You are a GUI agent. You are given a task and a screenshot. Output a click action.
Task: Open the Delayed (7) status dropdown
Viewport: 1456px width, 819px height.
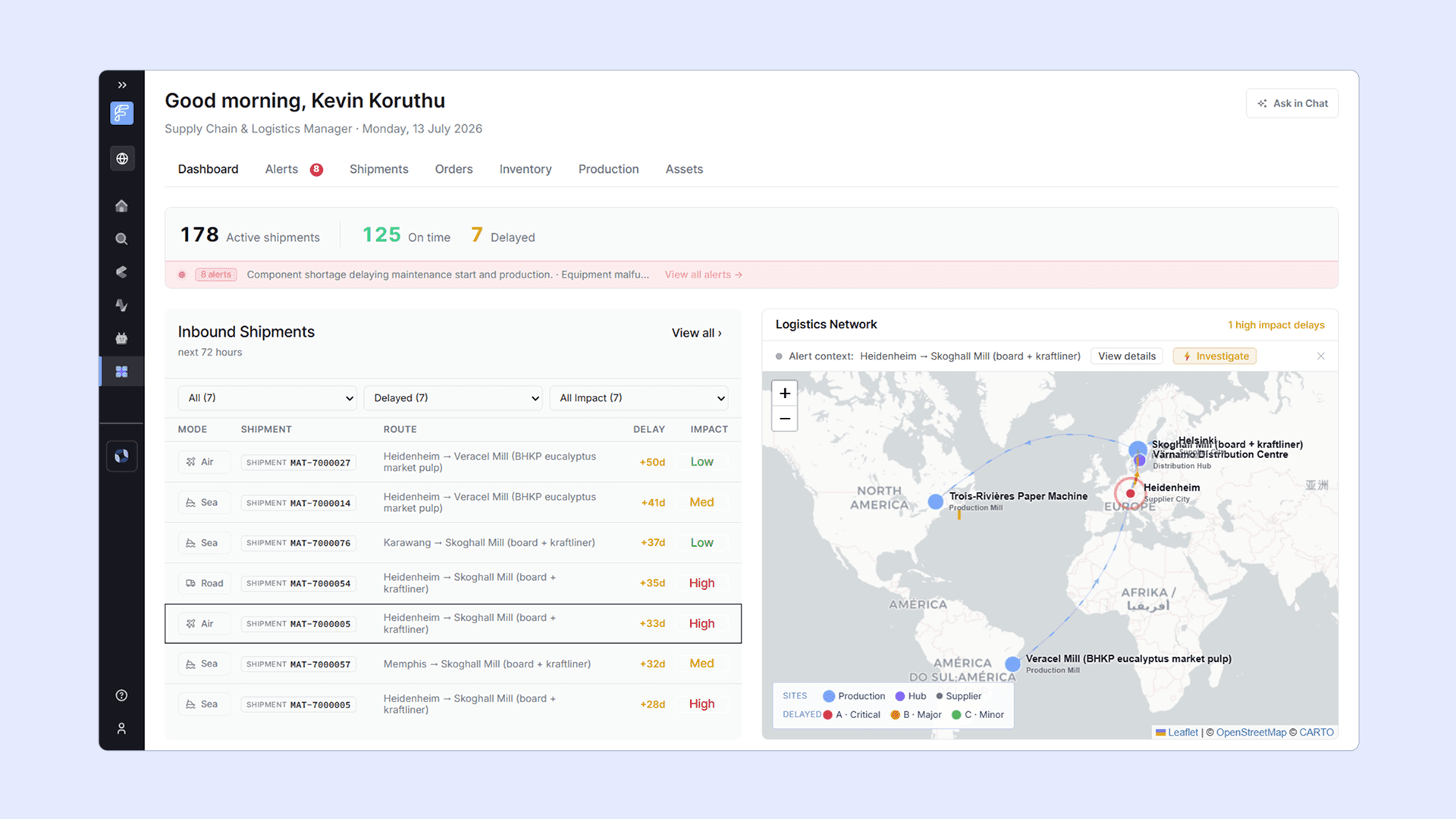[453, 398]
